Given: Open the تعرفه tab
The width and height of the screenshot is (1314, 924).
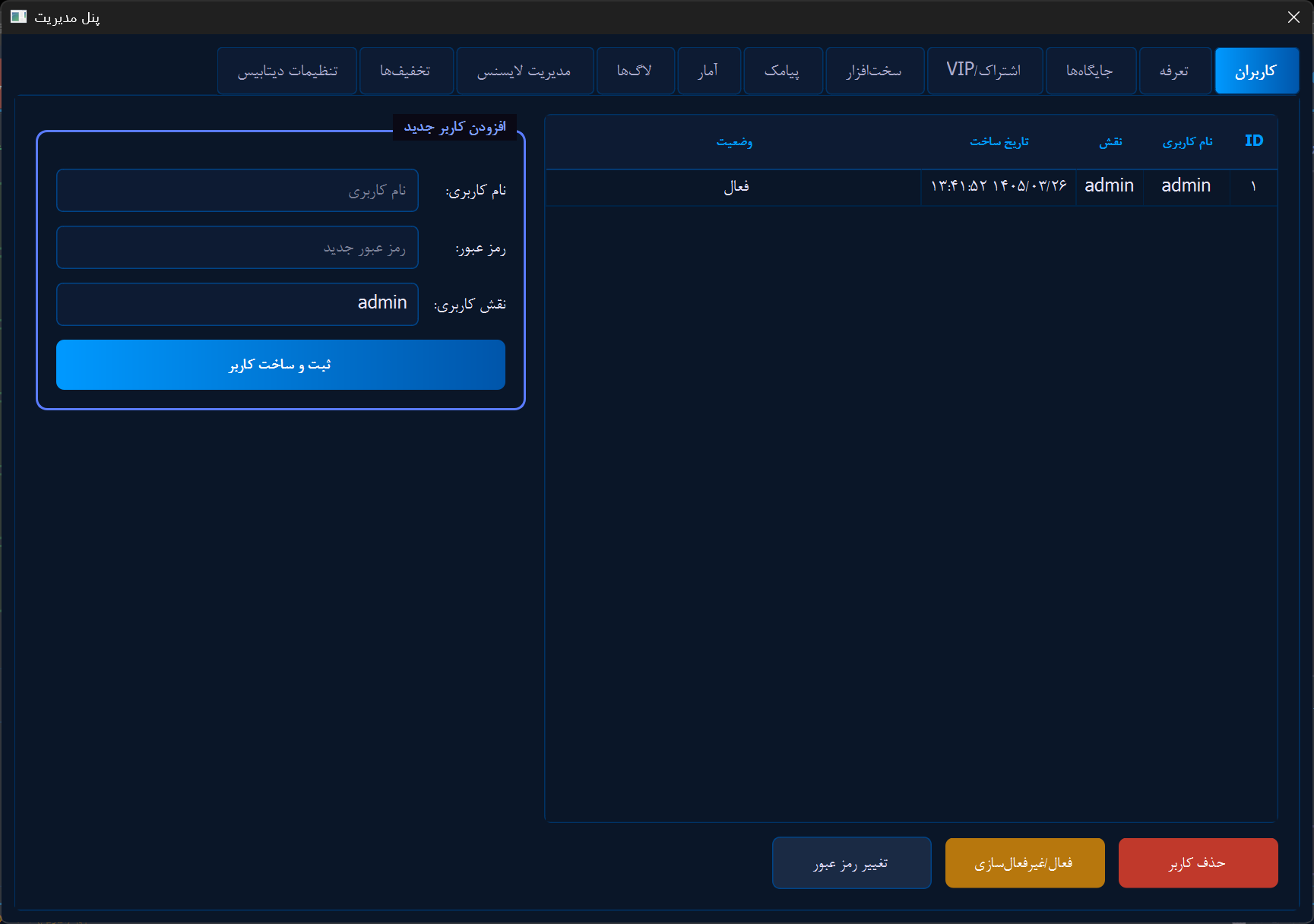Looking at the screenshot, I should (1175, 71).
